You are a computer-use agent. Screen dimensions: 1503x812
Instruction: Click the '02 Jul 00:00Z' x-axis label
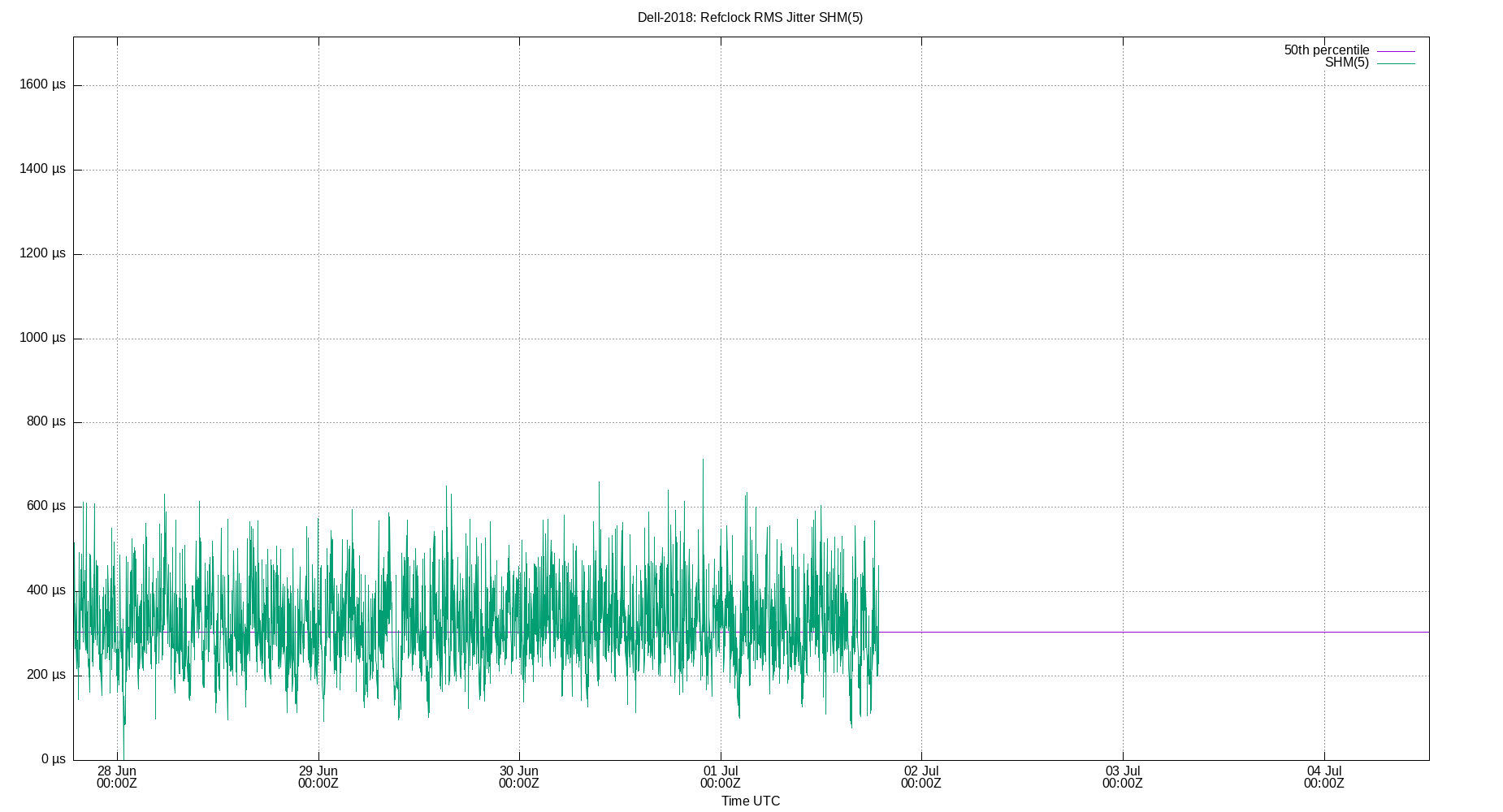click(x=921, y=777)
